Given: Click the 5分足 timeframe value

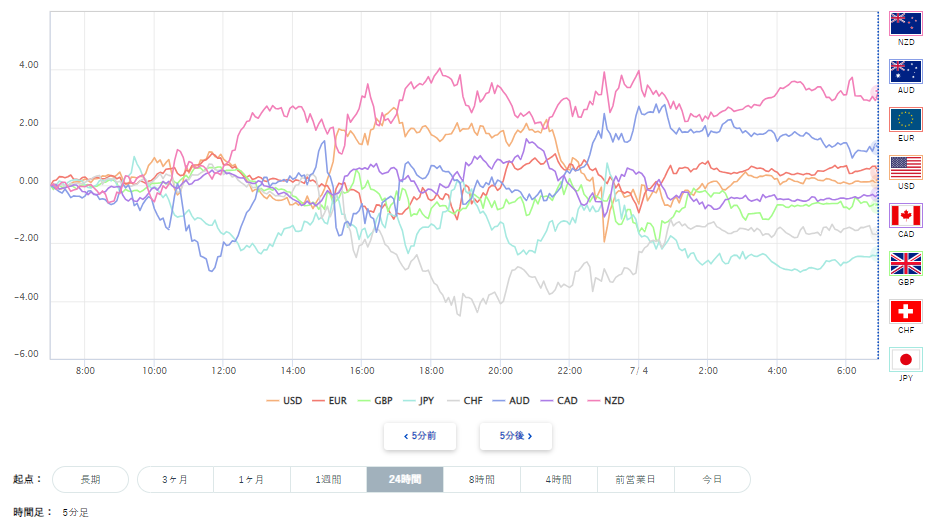Looking at the screenshot, I should 75,512.
